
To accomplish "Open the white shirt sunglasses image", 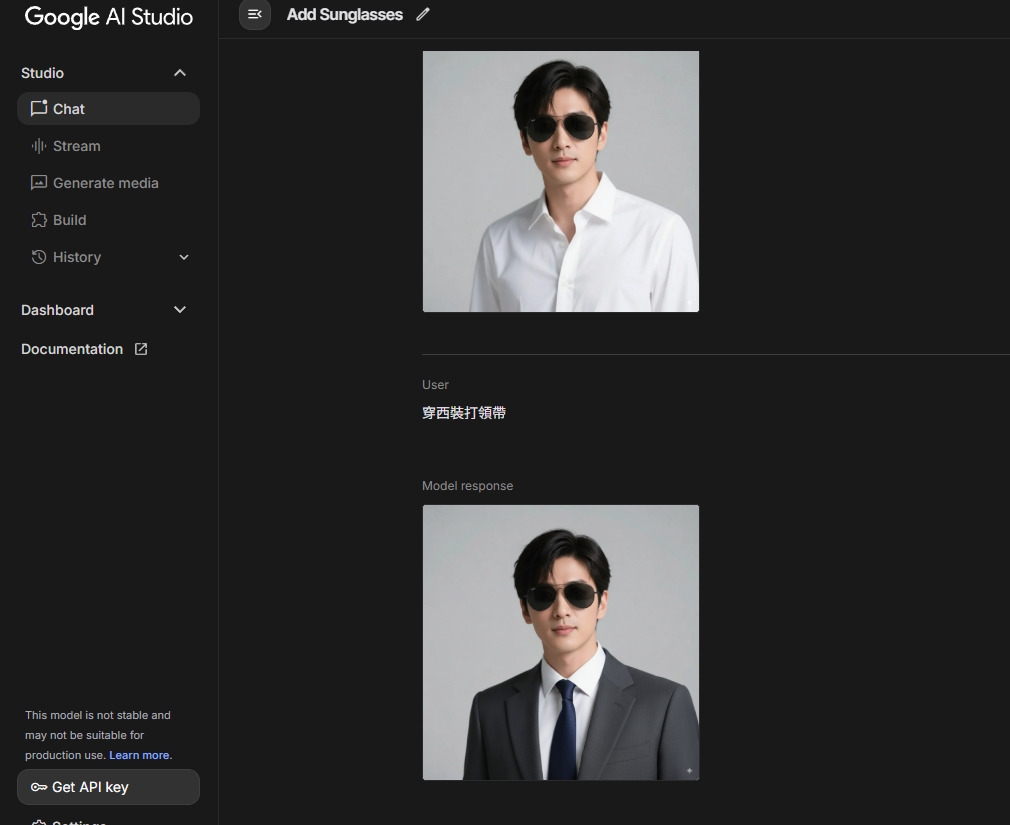I will [x=560, y=181].
